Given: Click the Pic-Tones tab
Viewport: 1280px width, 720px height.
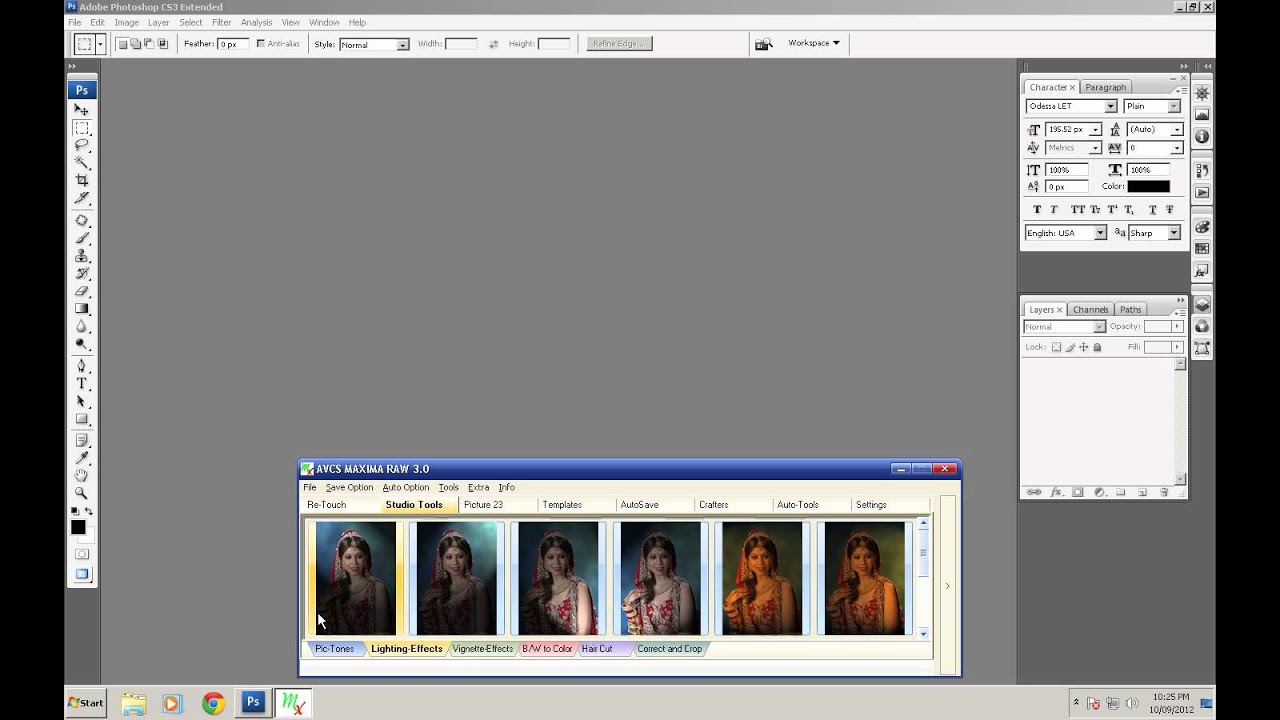Looking at the screenshot, I should click(x=334, y=649).
